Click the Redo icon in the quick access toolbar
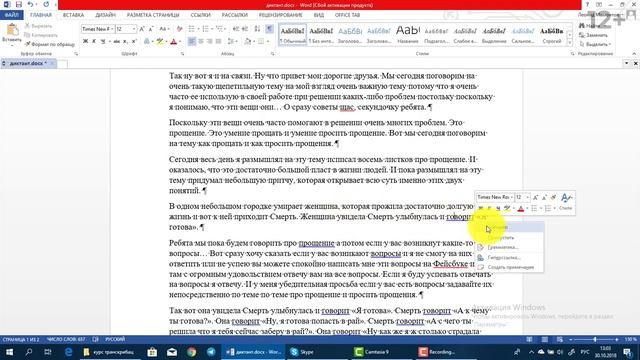Screen dimensions: 640x360 click(46, 4)
